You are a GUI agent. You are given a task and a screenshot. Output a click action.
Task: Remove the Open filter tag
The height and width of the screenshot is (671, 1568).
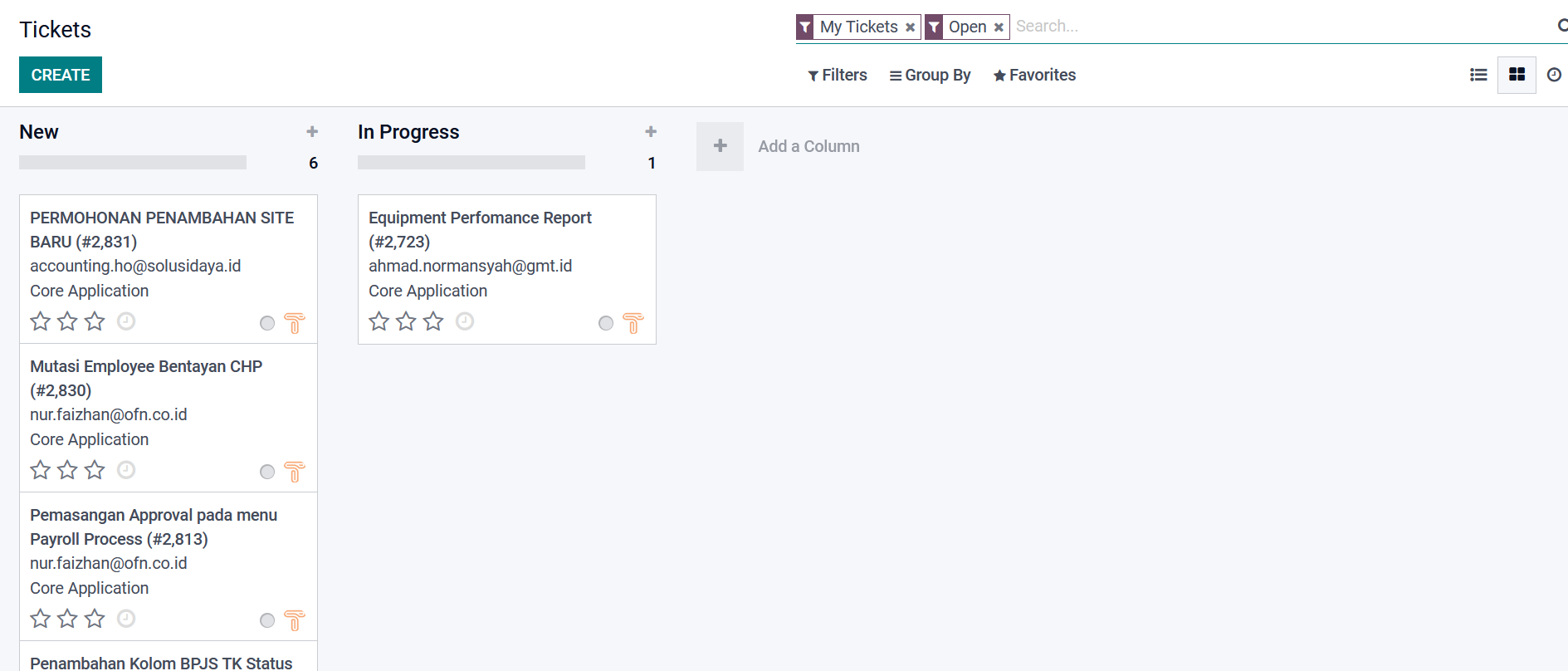999,27
